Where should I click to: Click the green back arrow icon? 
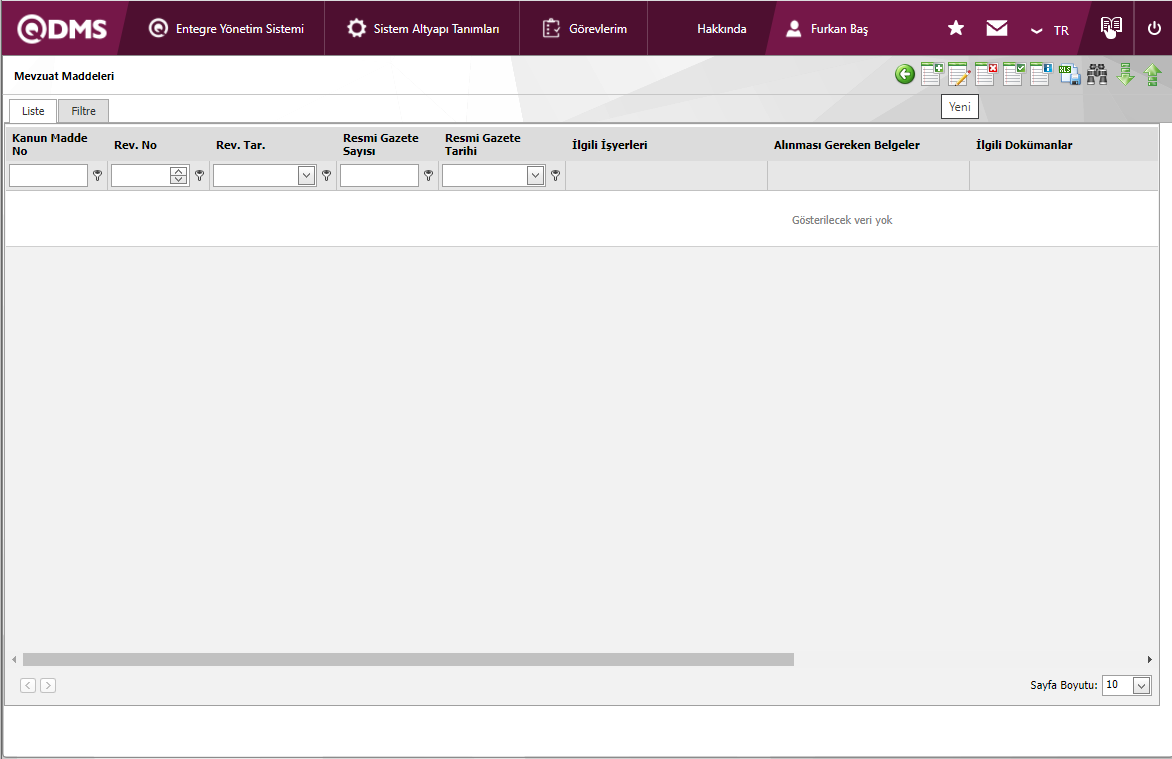tap(904, 74)
